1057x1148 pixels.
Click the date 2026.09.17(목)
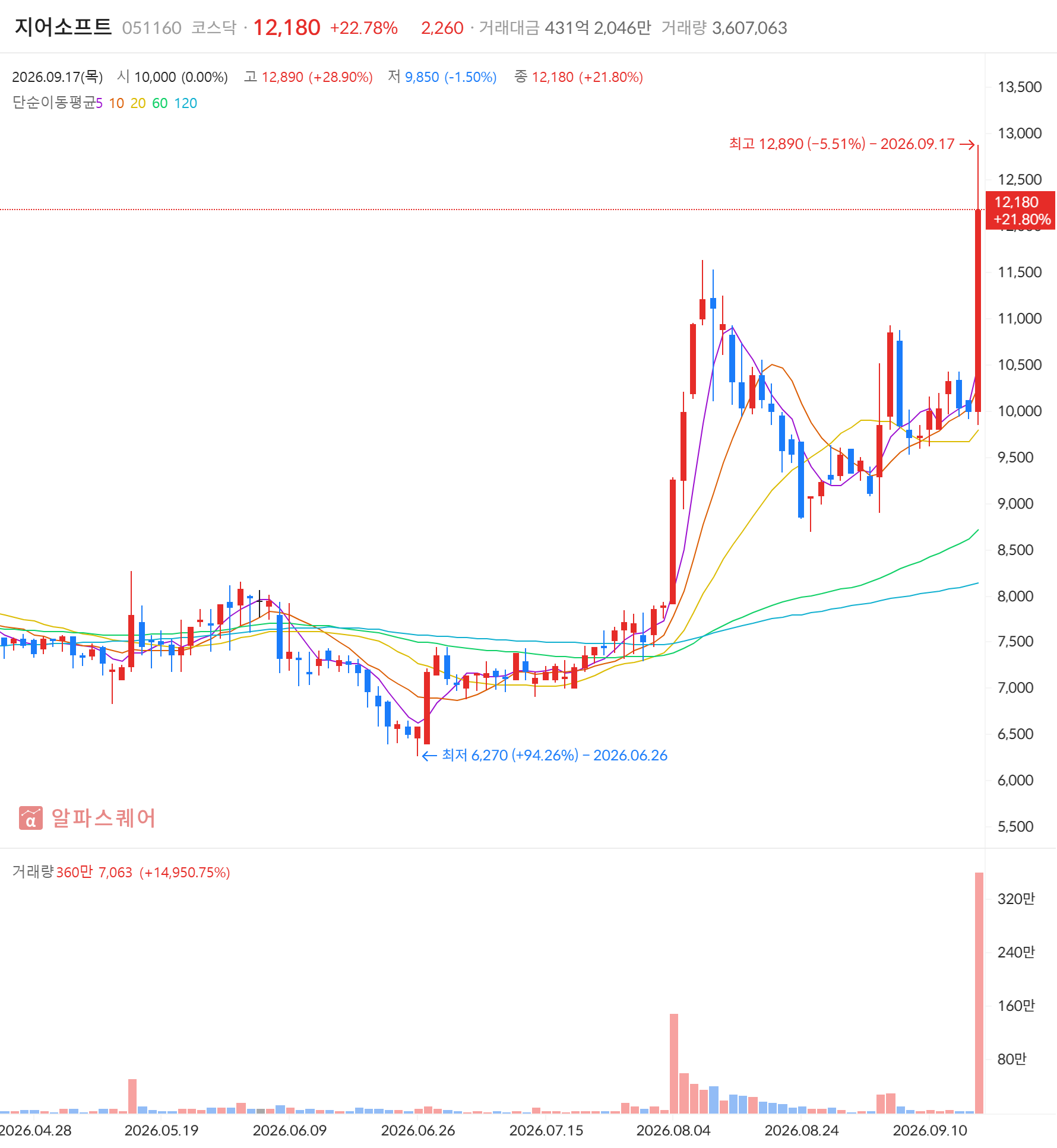pos(58,77)
